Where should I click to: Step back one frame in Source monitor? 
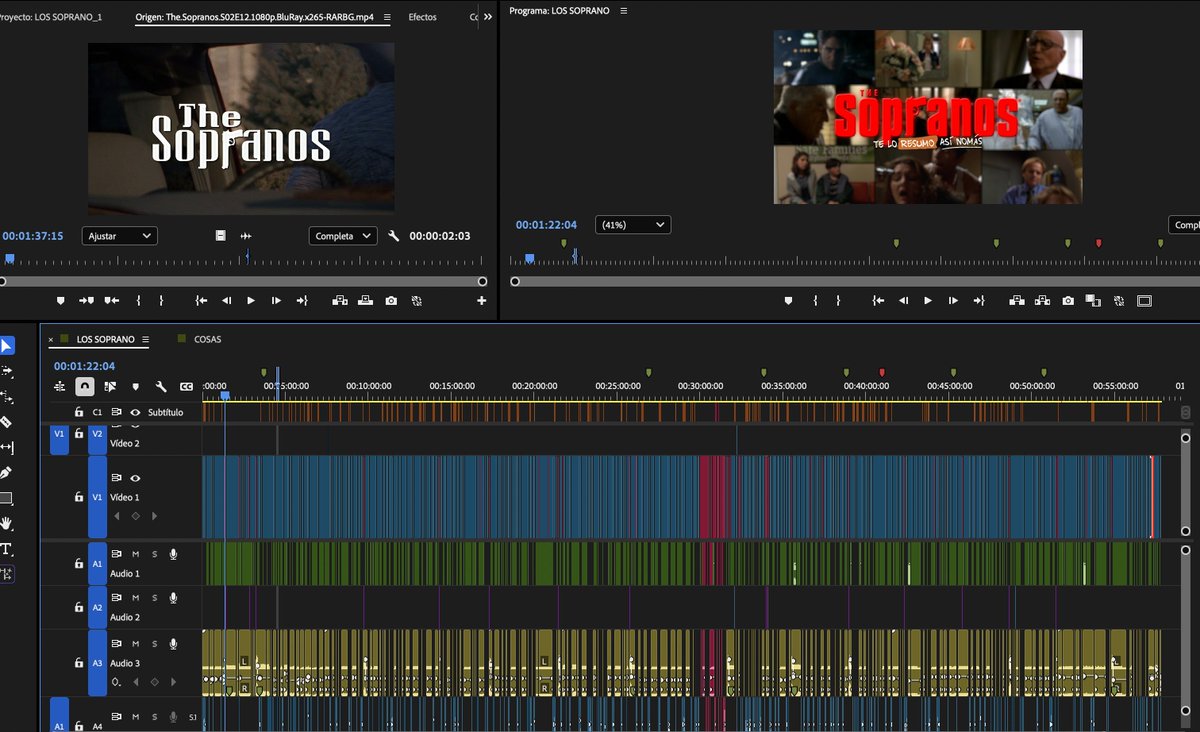click(226, 300)
